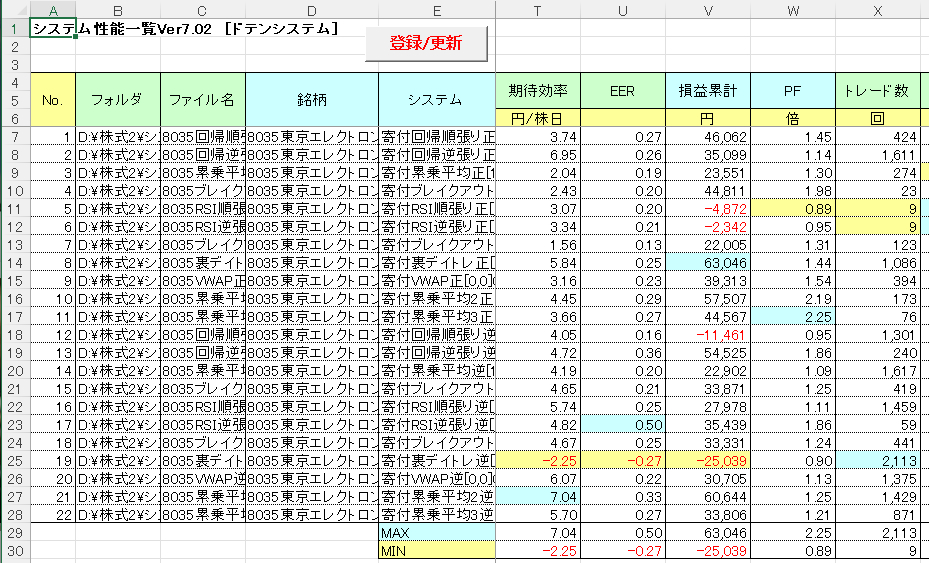Select the PF value 1.98 in row 10
The image size is (929, 563).
793,191
